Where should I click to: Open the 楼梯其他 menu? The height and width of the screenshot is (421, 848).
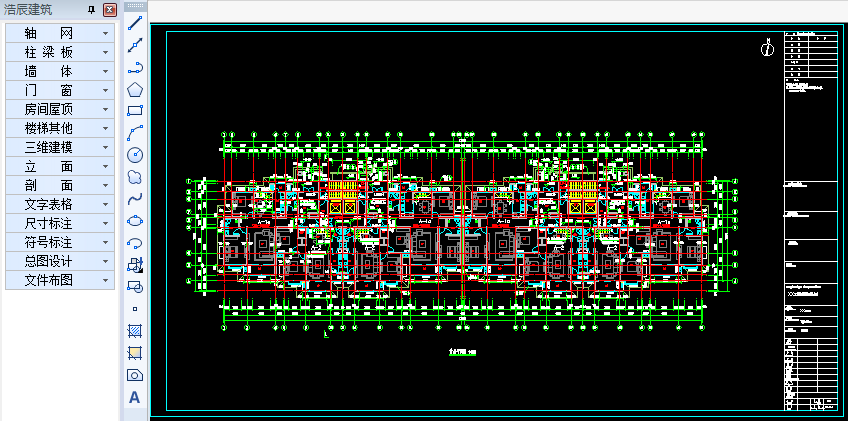point(60,128)
